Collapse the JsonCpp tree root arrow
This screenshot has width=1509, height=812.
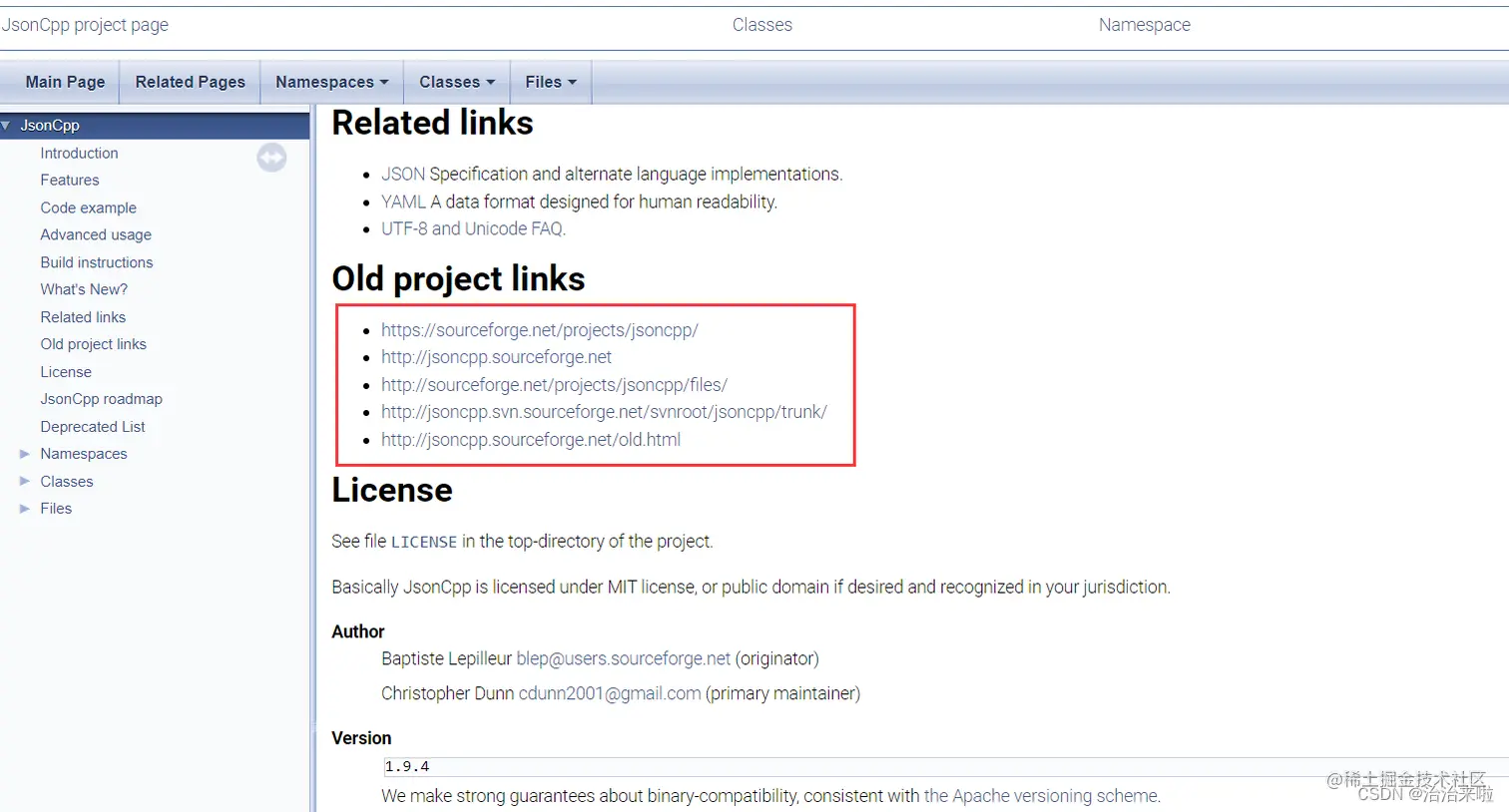tap(6, 126)
